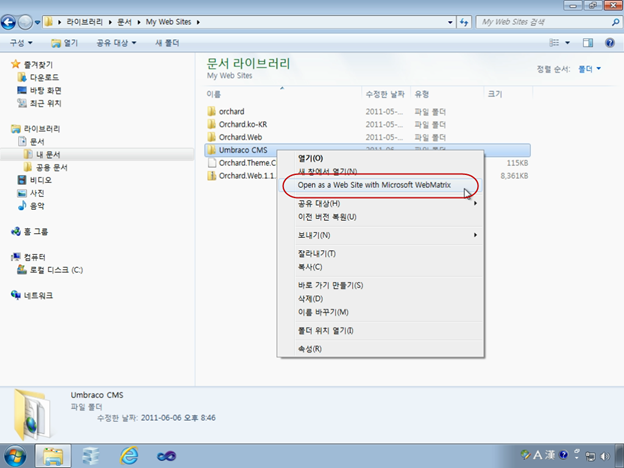The width and height of the screenshot is (624, 468).
Task: Sort by the 이름 column header
Action: [283, 94]
